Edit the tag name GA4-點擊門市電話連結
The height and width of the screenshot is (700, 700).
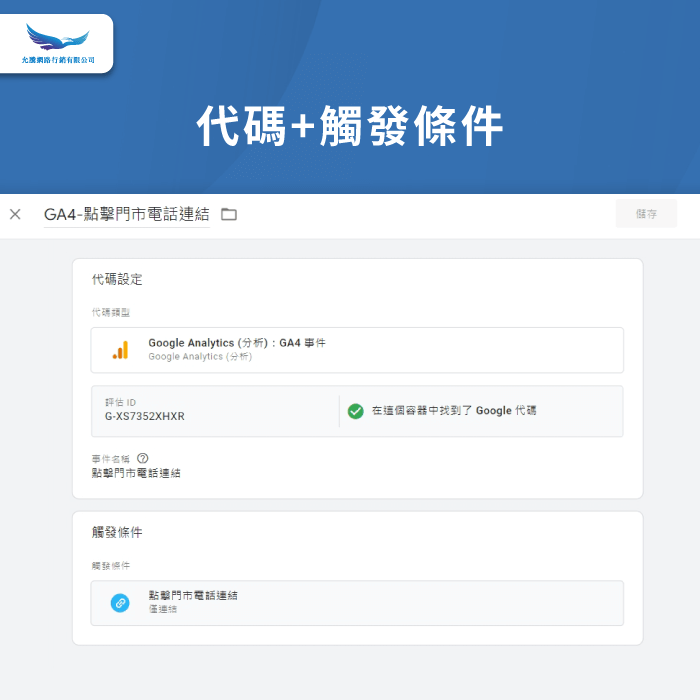(x=126, y=214)
